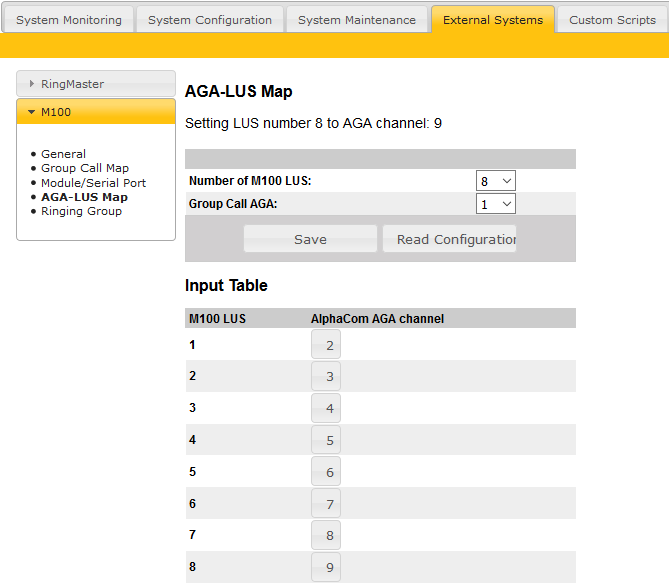Switch to System Configuration tab
This screenshot has height=587, width=669.
pos(210,20)
